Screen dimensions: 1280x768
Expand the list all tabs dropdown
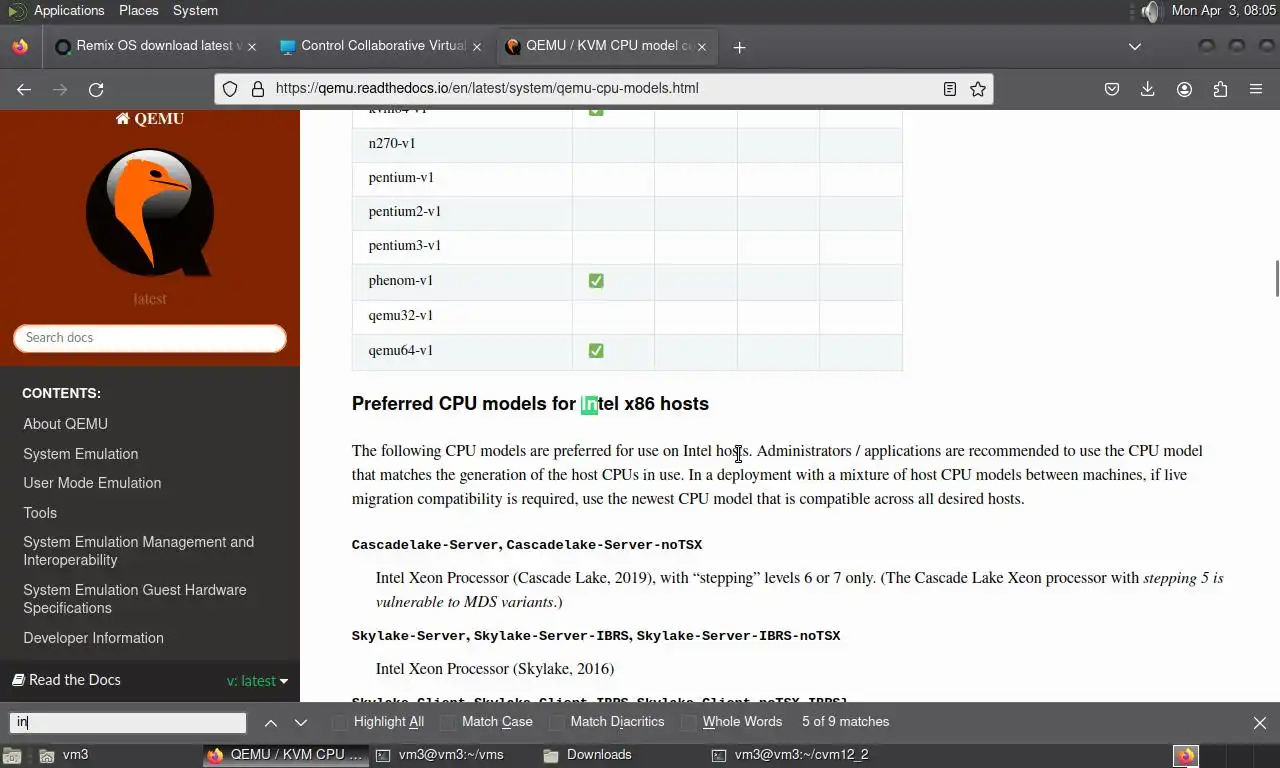pyautogui.click(x=1135, y=47)
